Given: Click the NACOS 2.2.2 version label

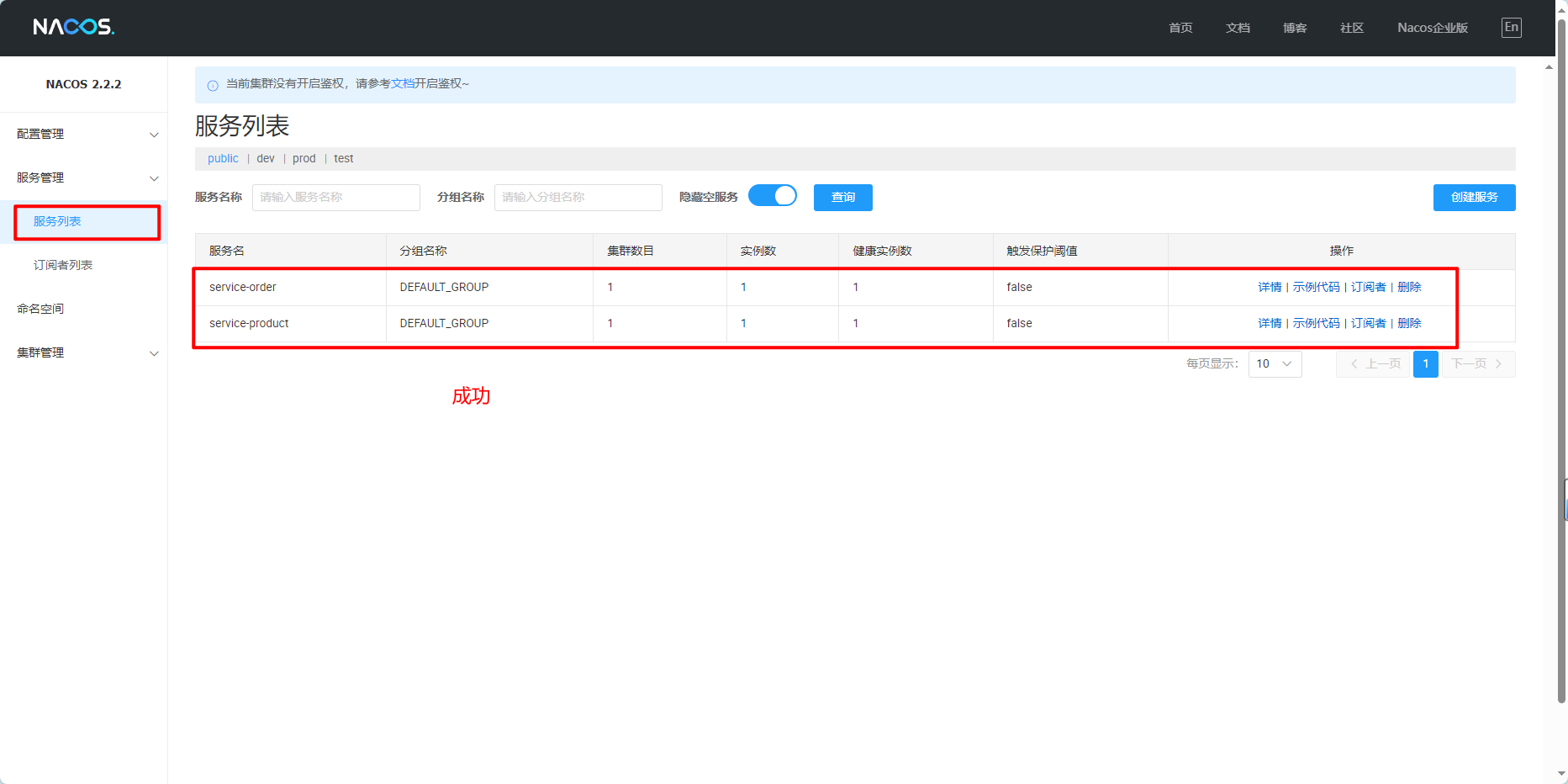Looking at the screenshot, I should (x=83, y=85).
